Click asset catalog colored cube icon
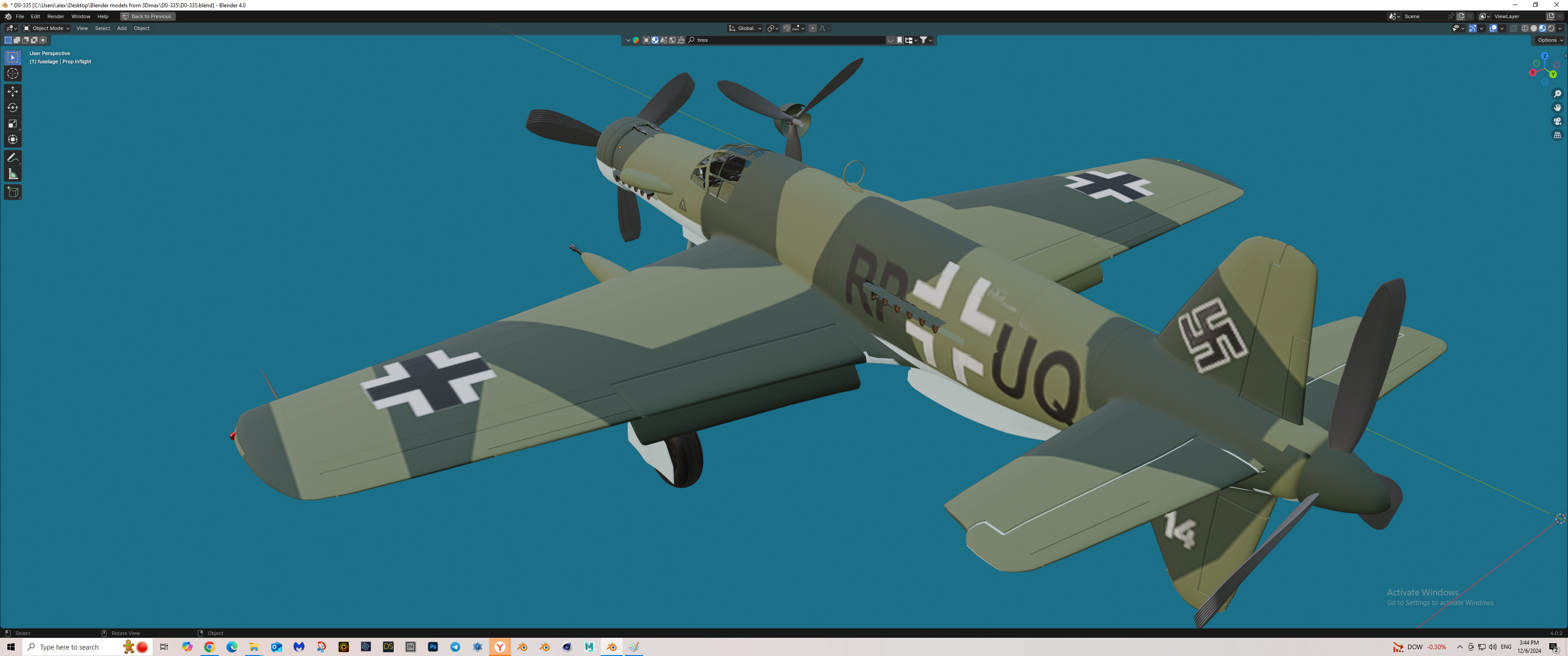 [x=636, y=40]
